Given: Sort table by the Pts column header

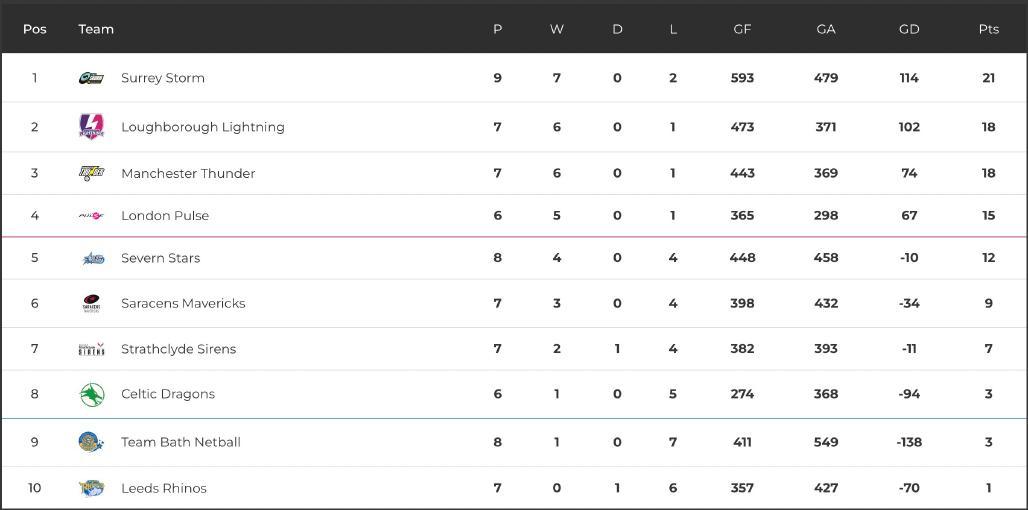Looking at the screenshot, I should click(988, 29).
